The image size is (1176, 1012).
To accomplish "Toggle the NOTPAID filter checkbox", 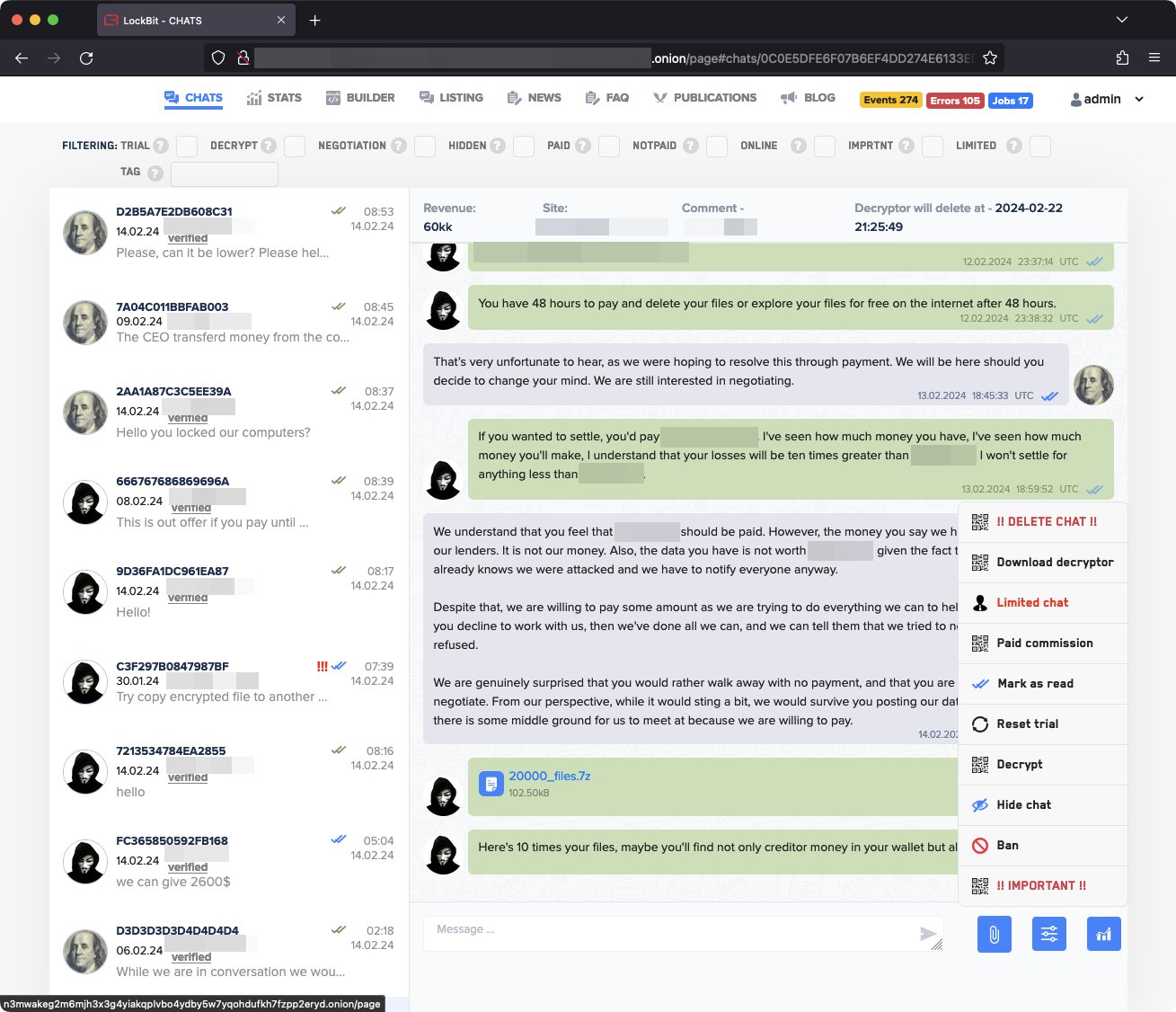I will point(717,146).
